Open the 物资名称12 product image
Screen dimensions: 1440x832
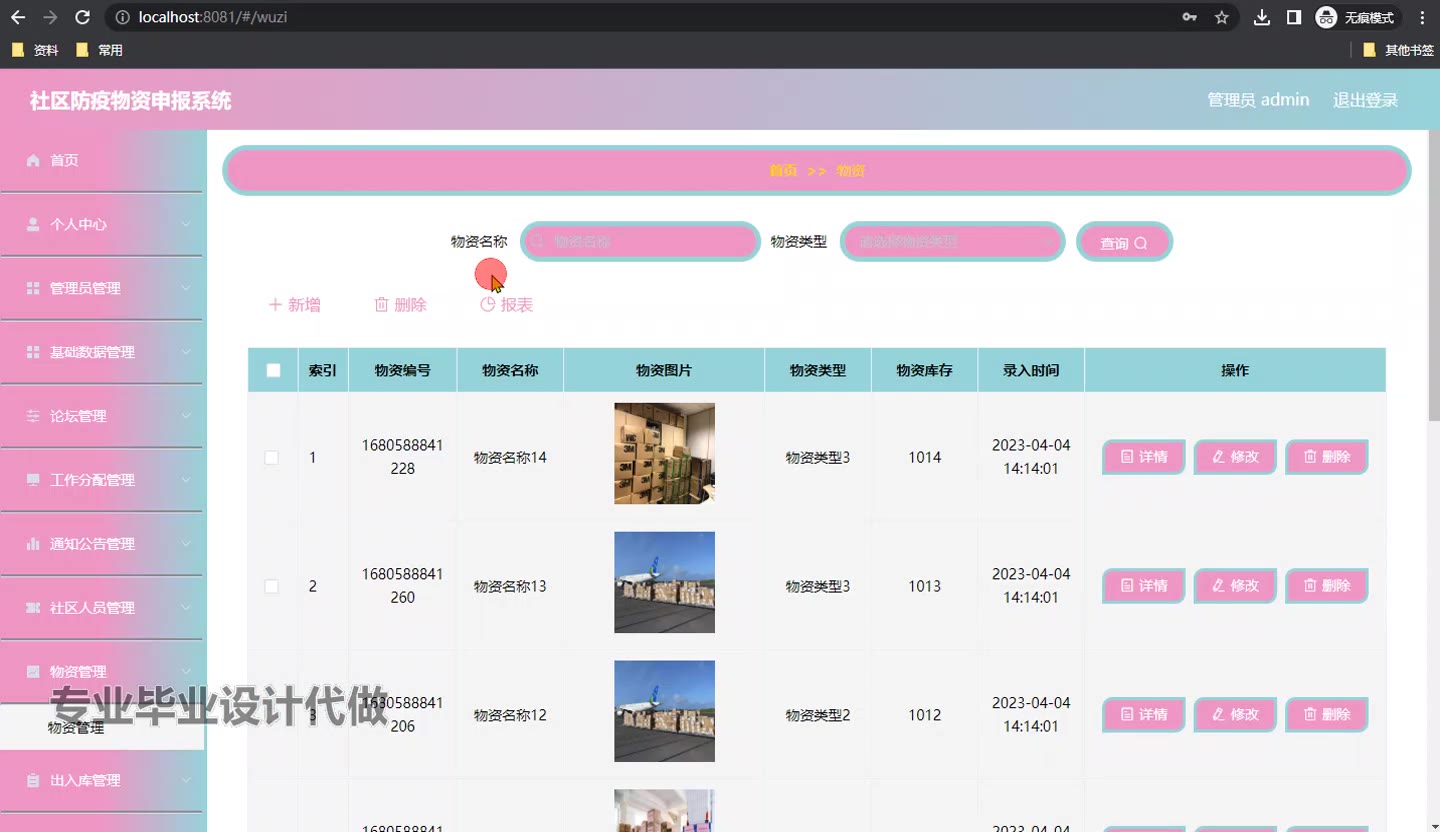point(664,711)
